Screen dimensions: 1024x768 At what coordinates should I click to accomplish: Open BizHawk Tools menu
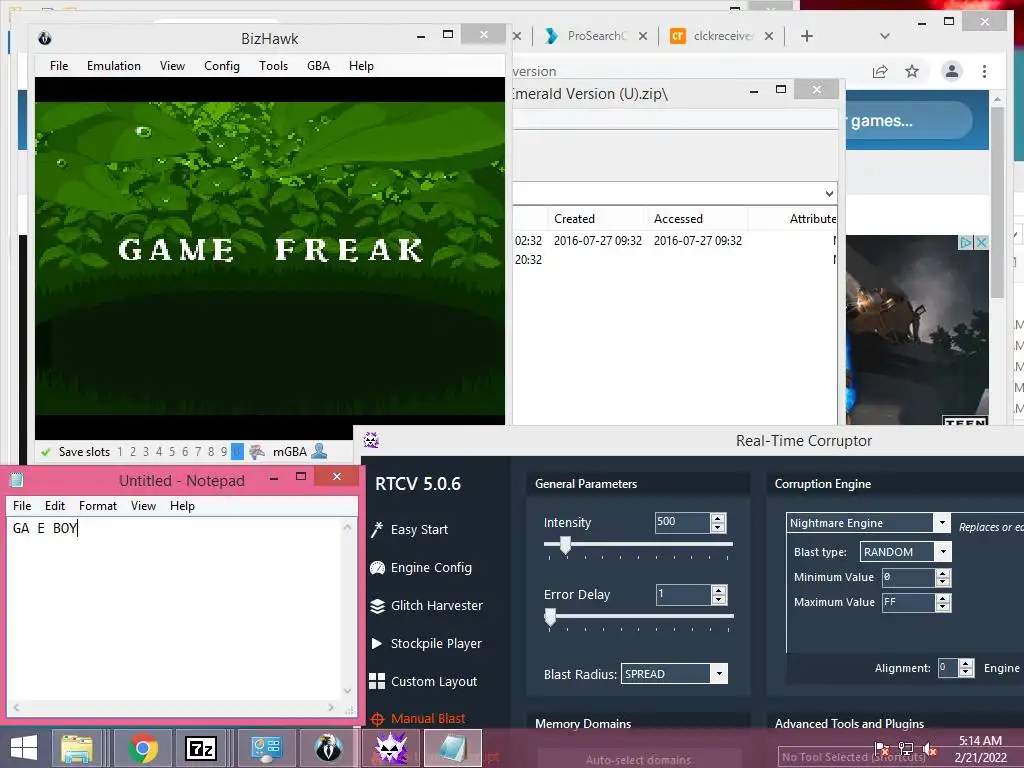coord(273,66)
